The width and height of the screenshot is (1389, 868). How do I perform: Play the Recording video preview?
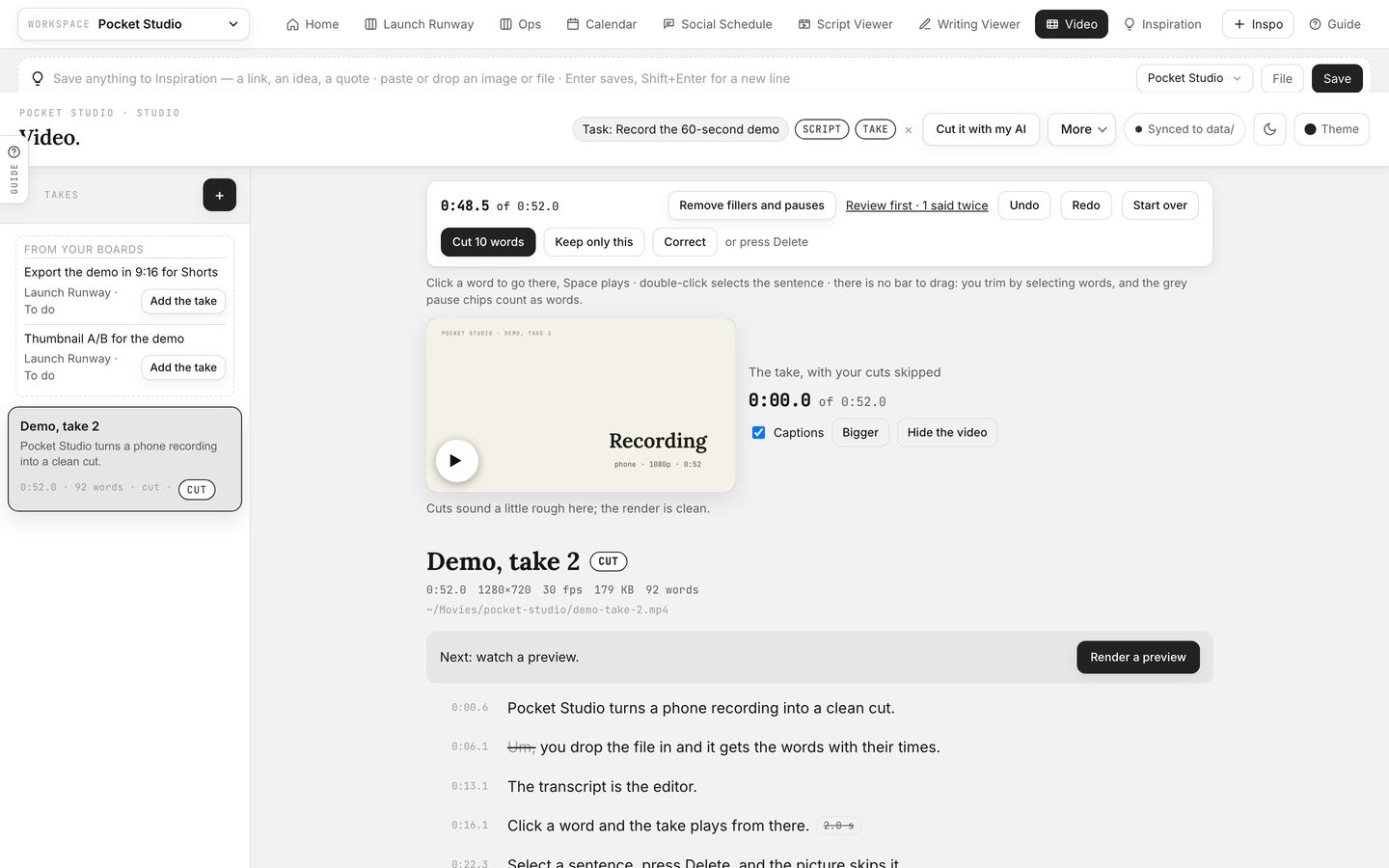pos(456,461)
